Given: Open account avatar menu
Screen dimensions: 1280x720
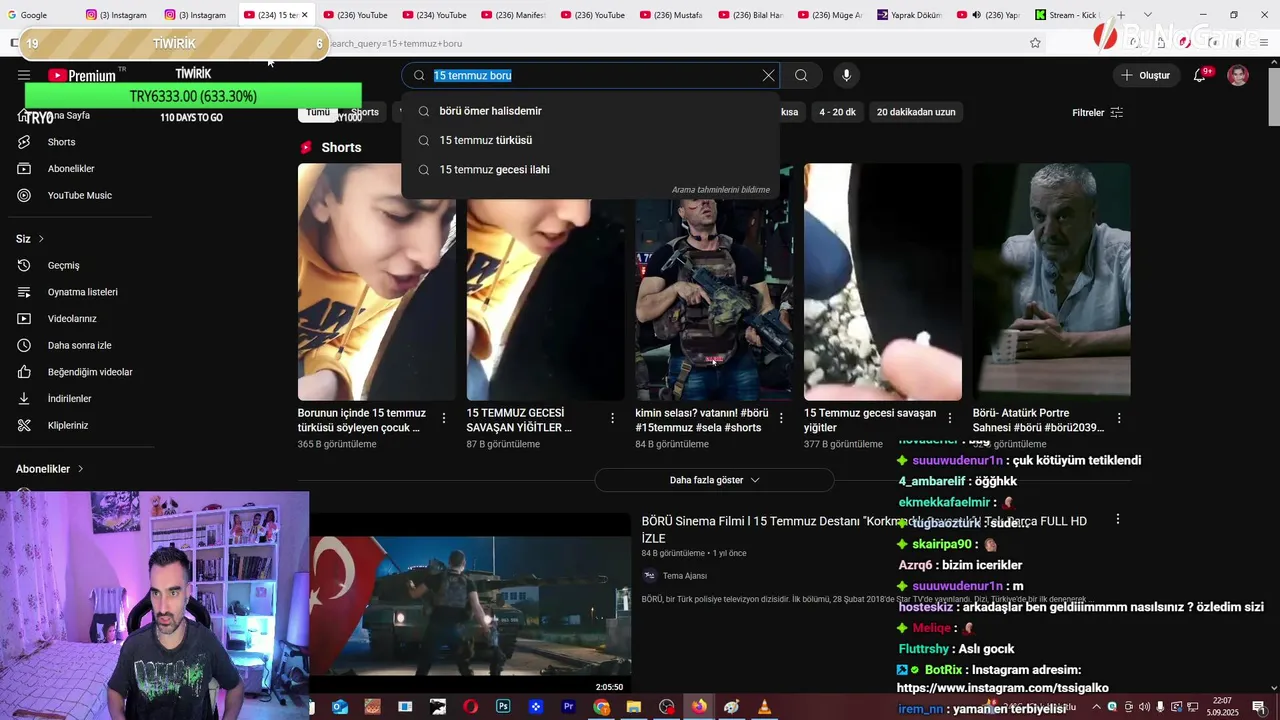Looking at the screenshot, I should pos(1238,75).
